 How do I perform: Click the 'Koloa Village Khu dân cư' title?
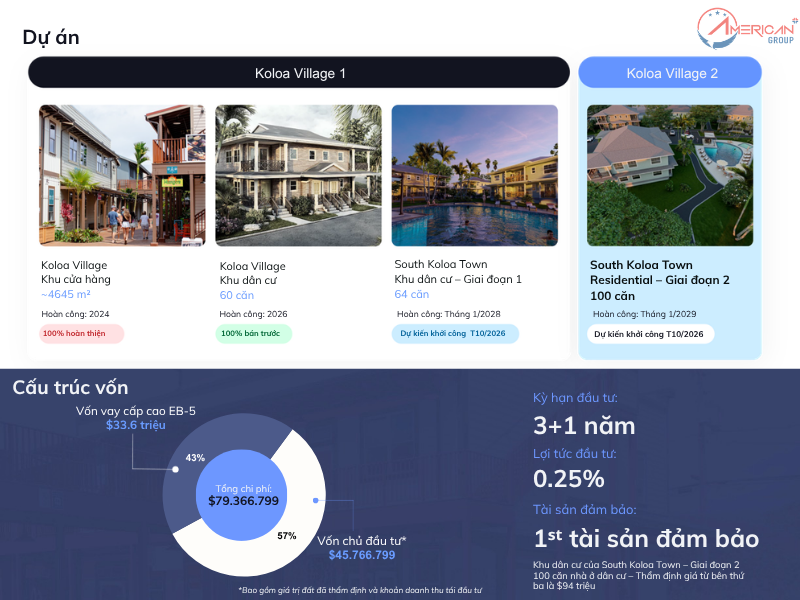(253, 273)
